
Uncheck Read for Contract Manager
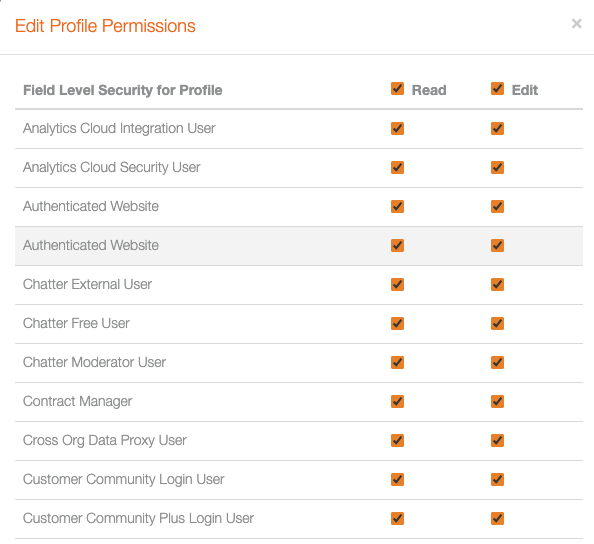coord(397,402)
